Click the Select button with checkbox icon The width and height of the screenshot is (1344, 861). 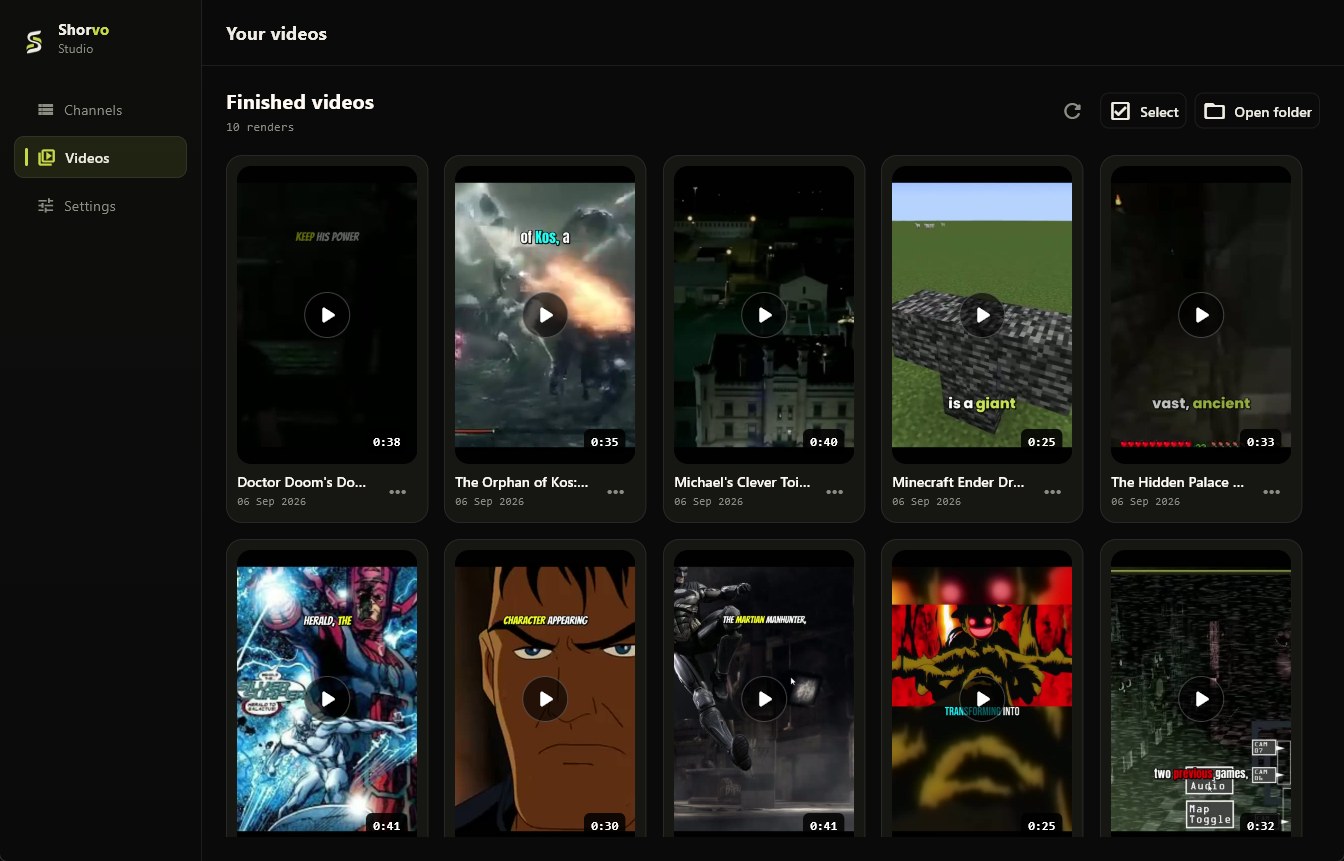(x=1143, y=111)
